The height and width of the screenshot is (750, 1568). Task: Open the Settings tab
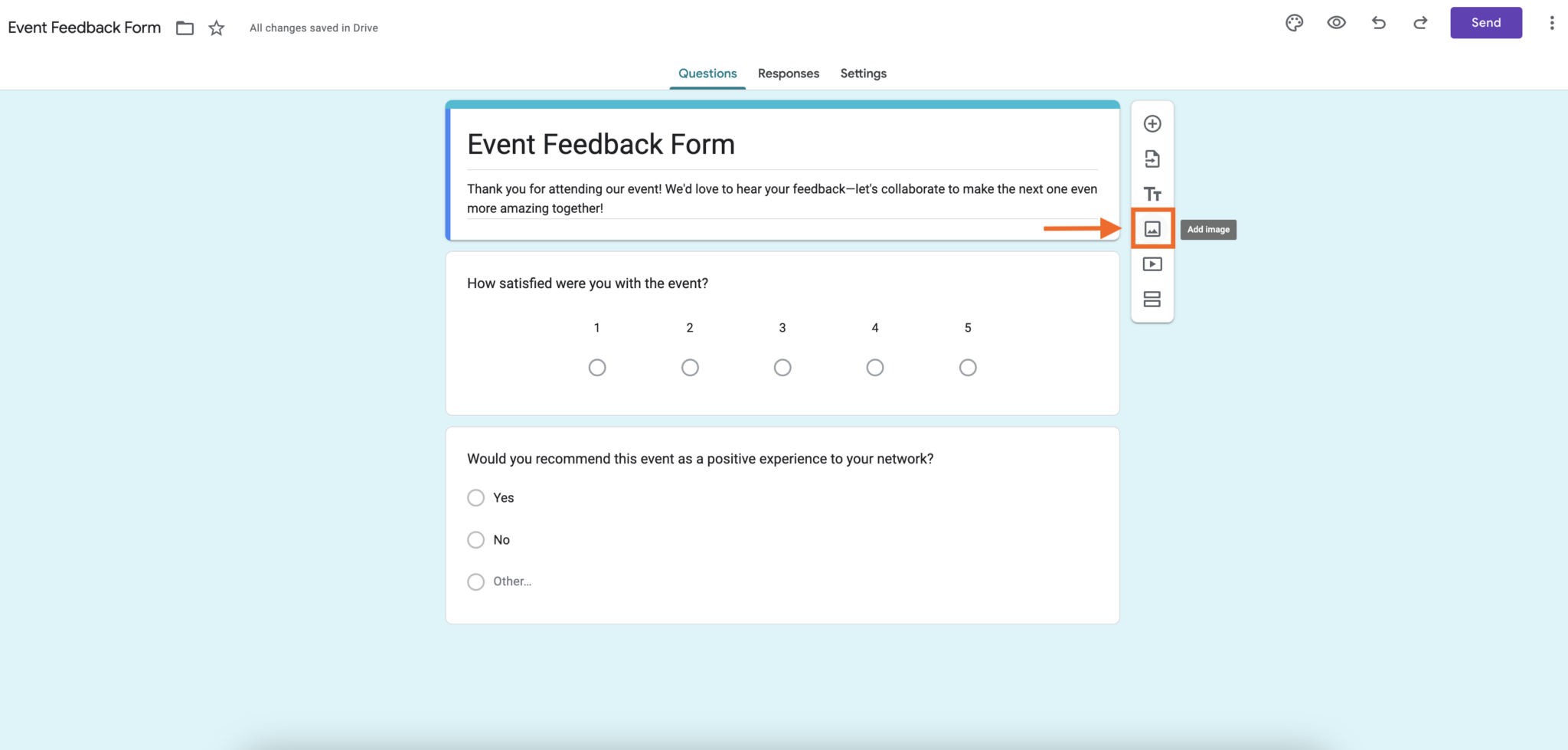coord(863,73)
